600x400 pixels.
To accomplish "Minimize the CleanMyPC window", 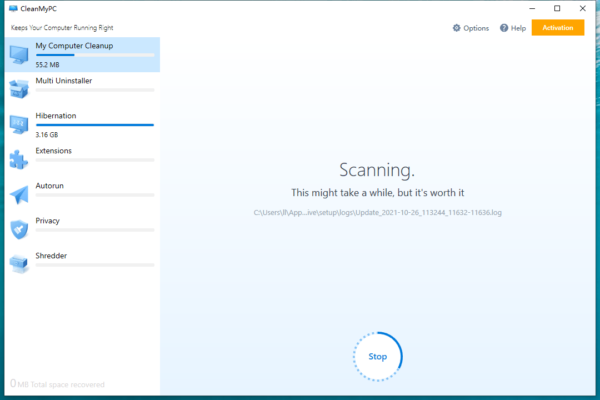I will pyautogui.click(x=532, y=8).
